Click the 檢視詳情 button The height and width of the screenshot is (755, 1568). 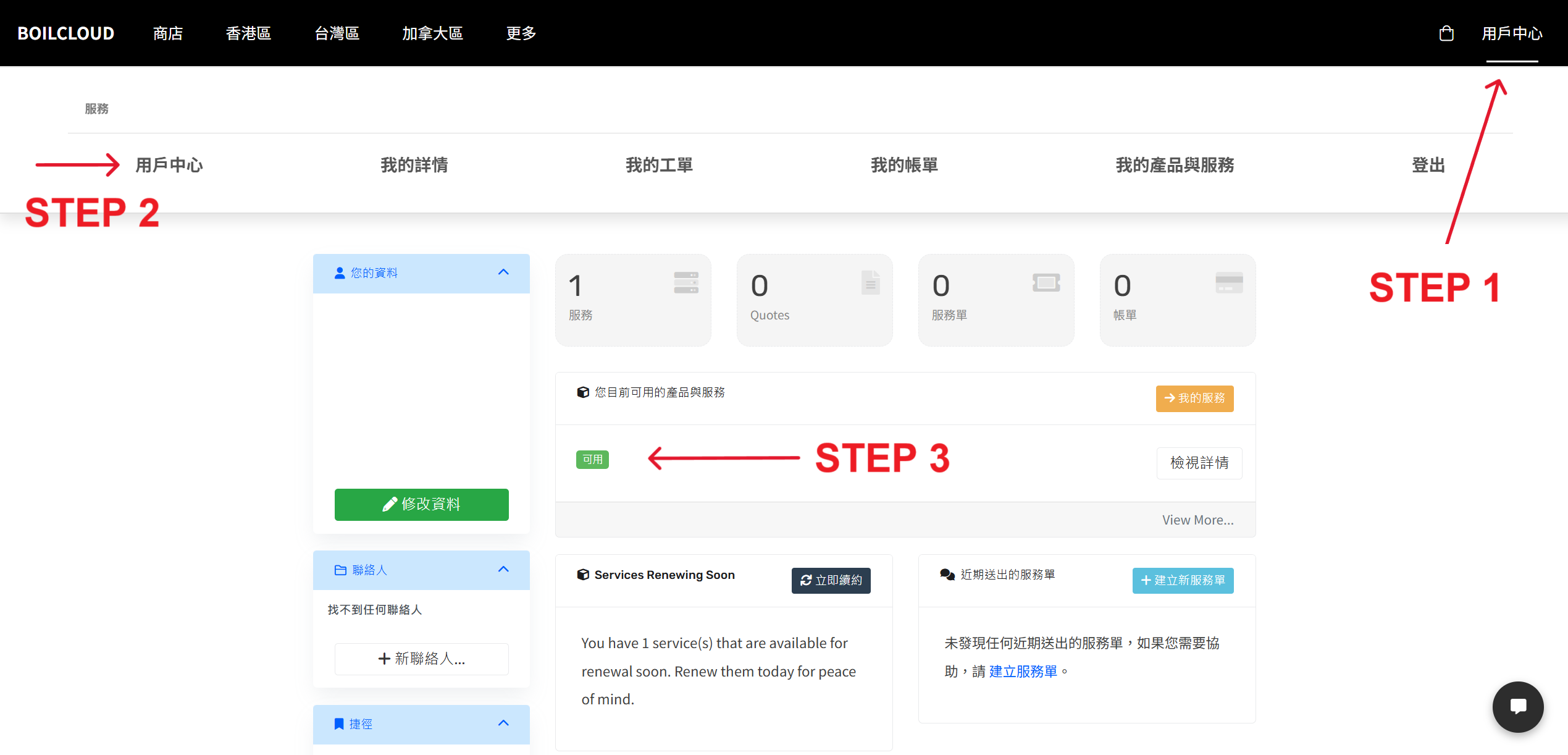(1199, 463)
